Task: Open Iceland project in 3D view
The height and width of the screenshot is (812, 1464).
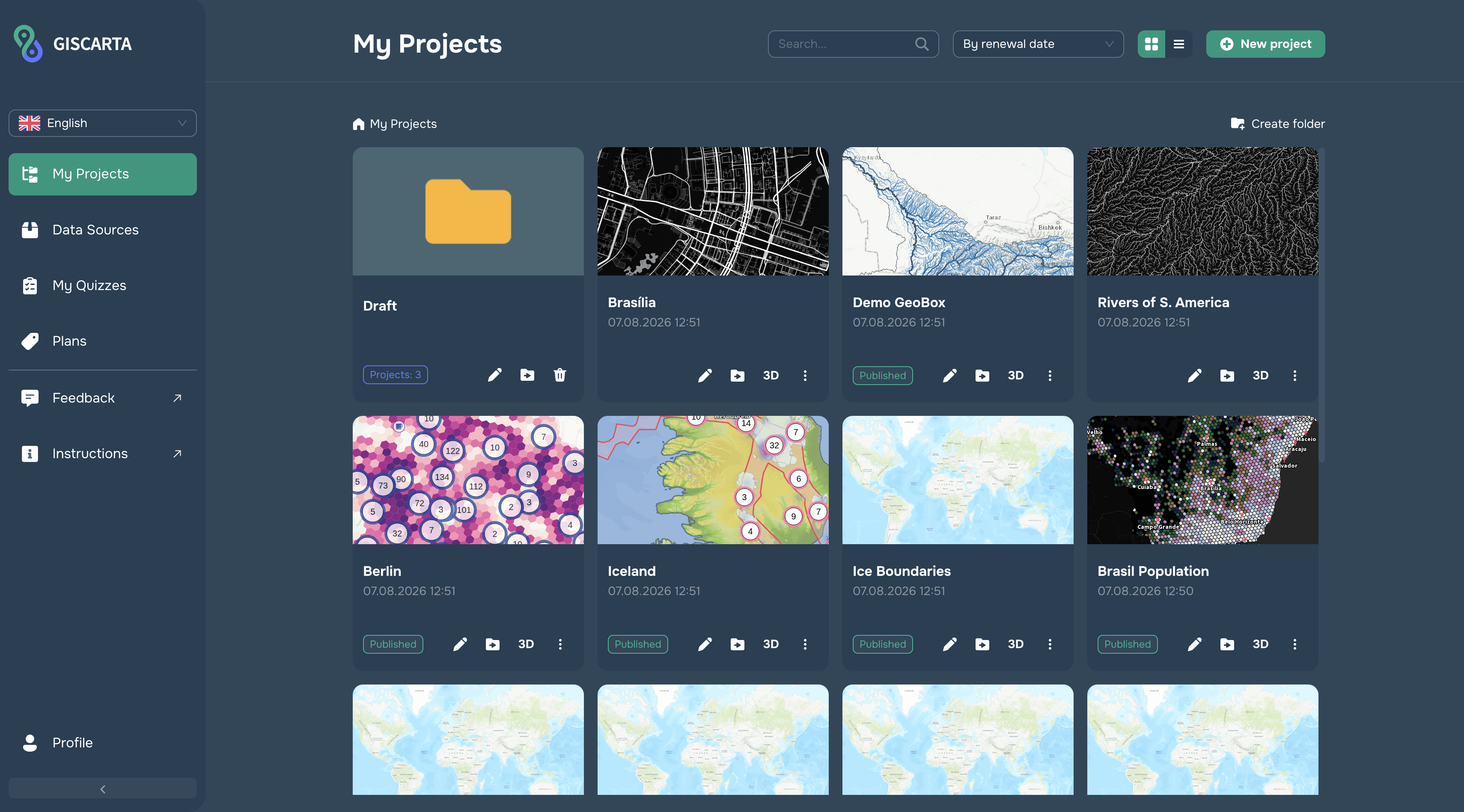Action: click(x=771, y=644)
